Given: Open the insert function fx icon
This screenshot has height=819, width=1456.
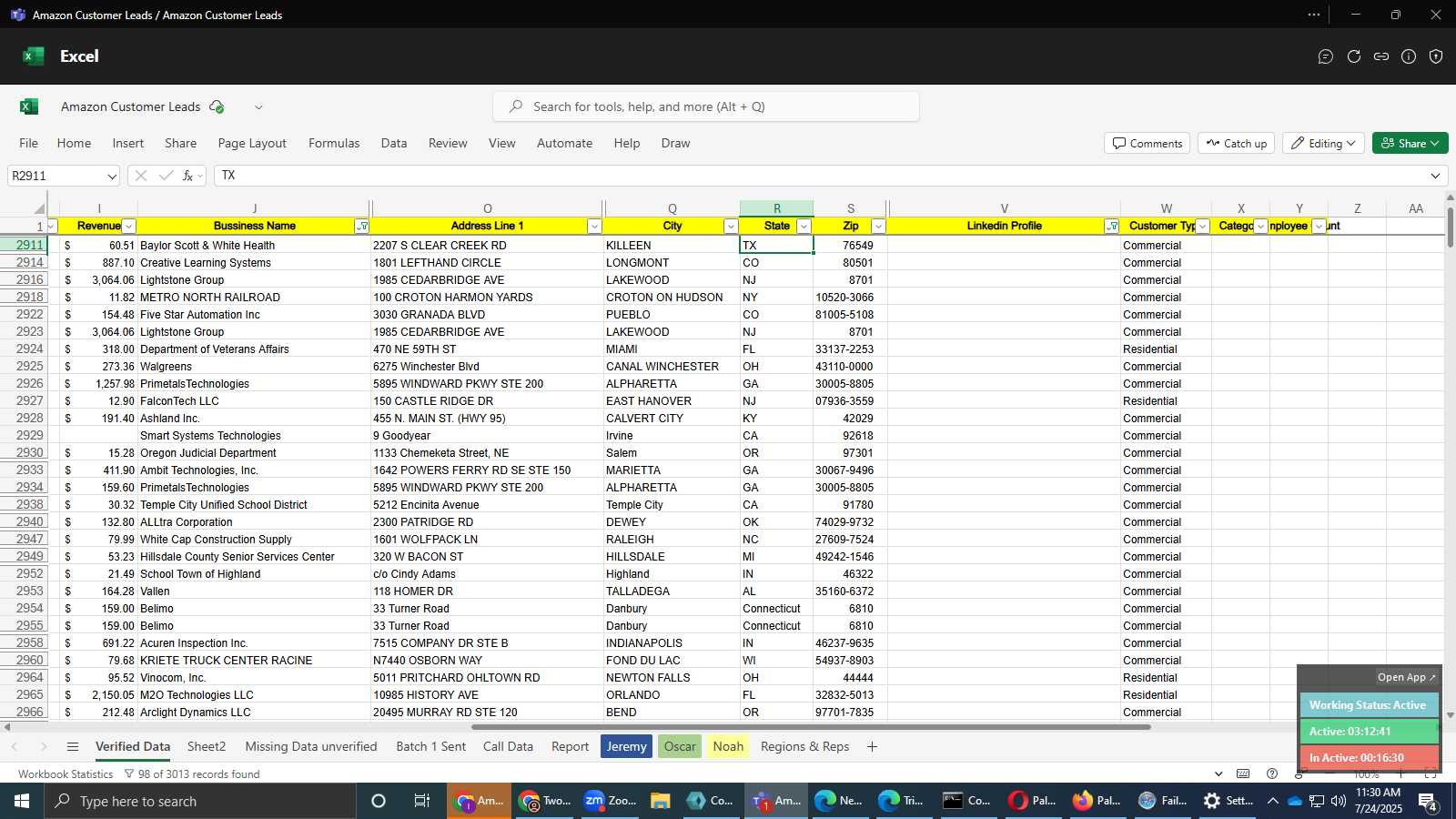Looking at the screenshot, I should [x=188, y=176].
